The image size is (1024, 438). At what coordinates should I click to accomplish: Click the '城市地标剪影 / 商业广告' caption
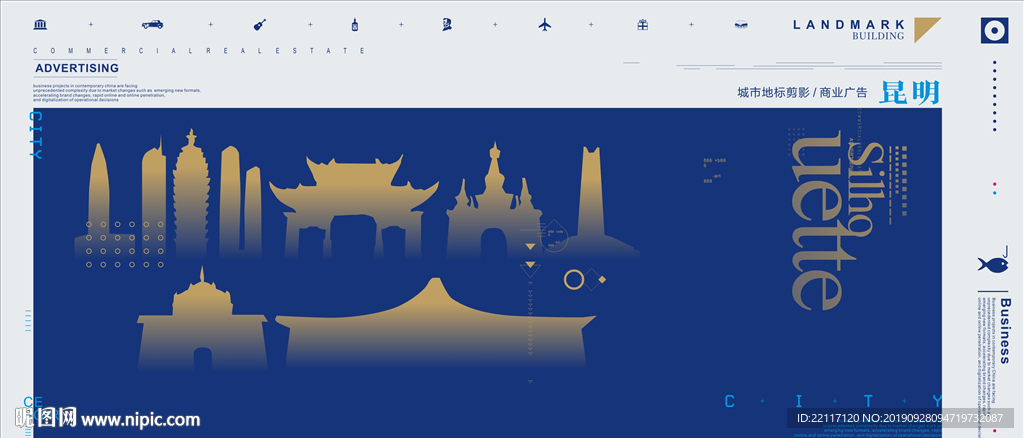pyautogui.click(x=802, y=93)
